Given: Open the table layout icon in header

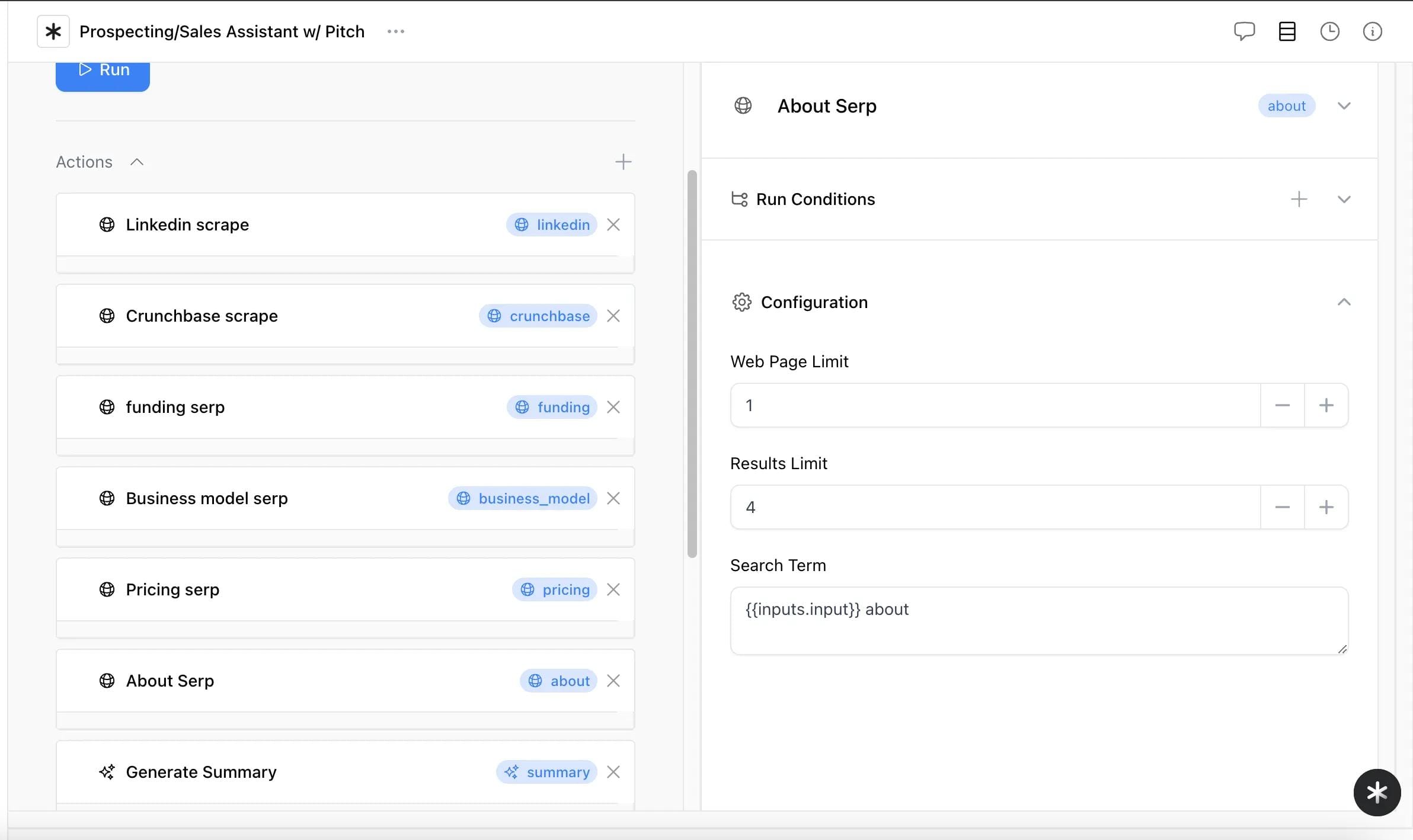Looking at the screenshot, I should 1287,31.
